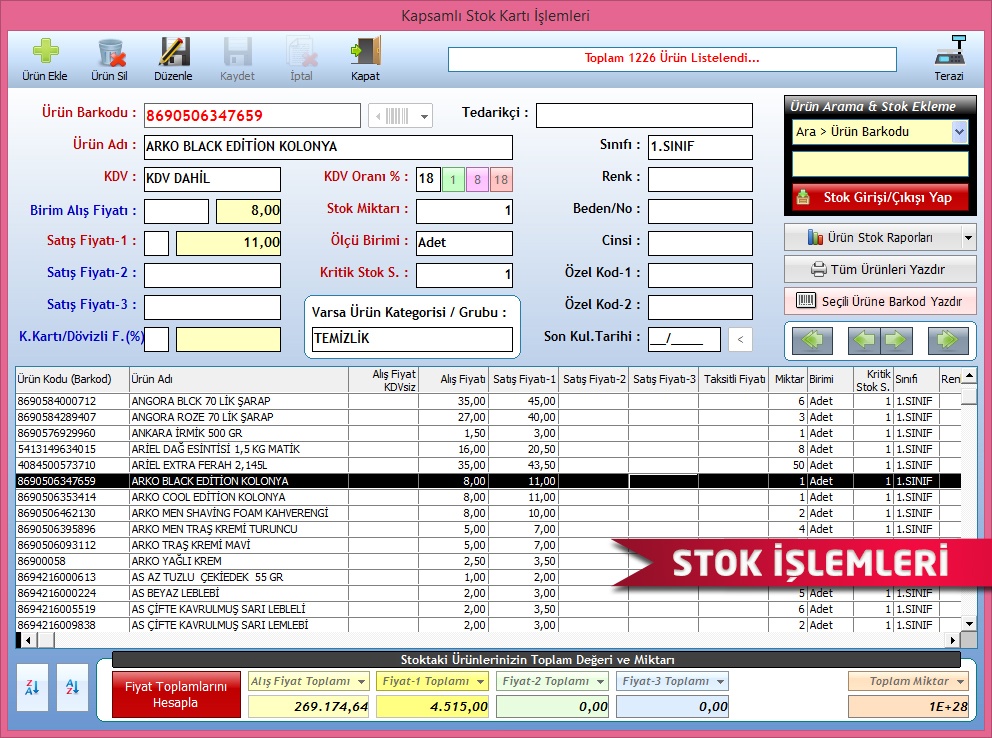
Task: Select the row ARKO COOL EDİTİON KOLONYA
Action: click(x=488, y=497)
